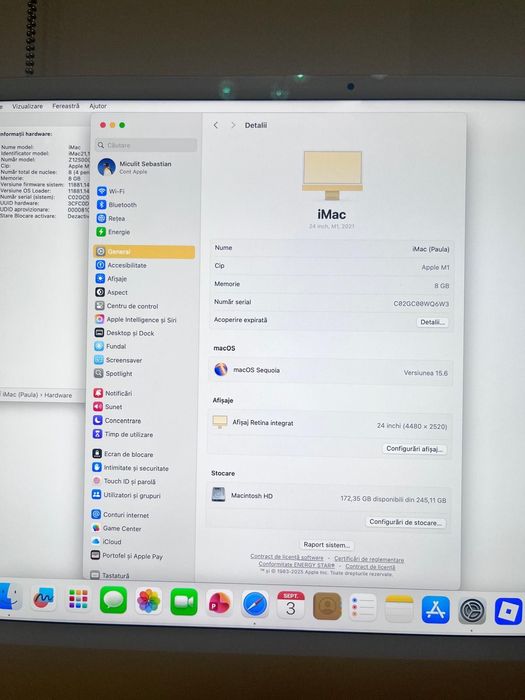This screenshot has height=700, width=525.
Task: Open Roblox from the Dock
Action: 508,612
